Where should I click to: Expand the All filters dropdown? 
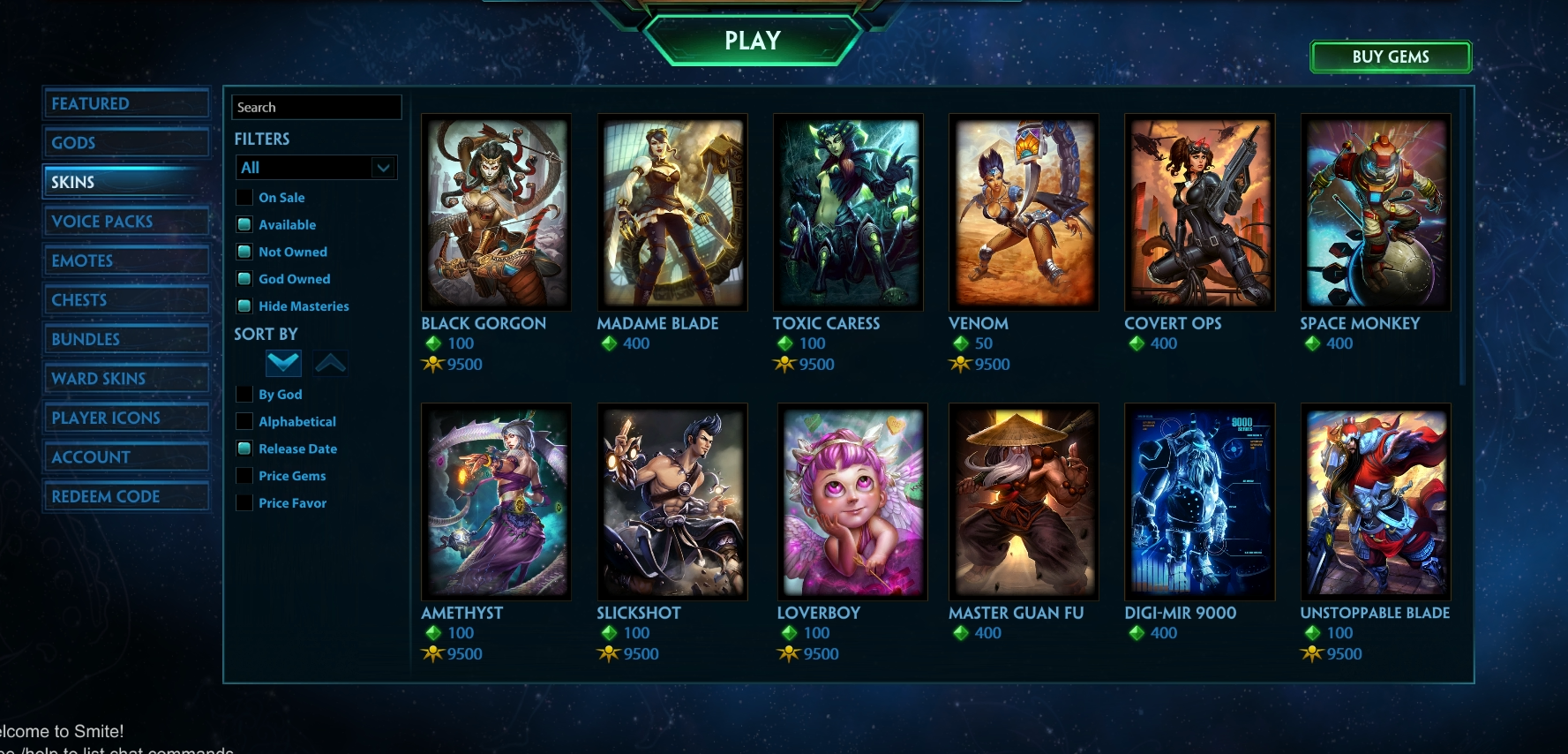point(316,168)
